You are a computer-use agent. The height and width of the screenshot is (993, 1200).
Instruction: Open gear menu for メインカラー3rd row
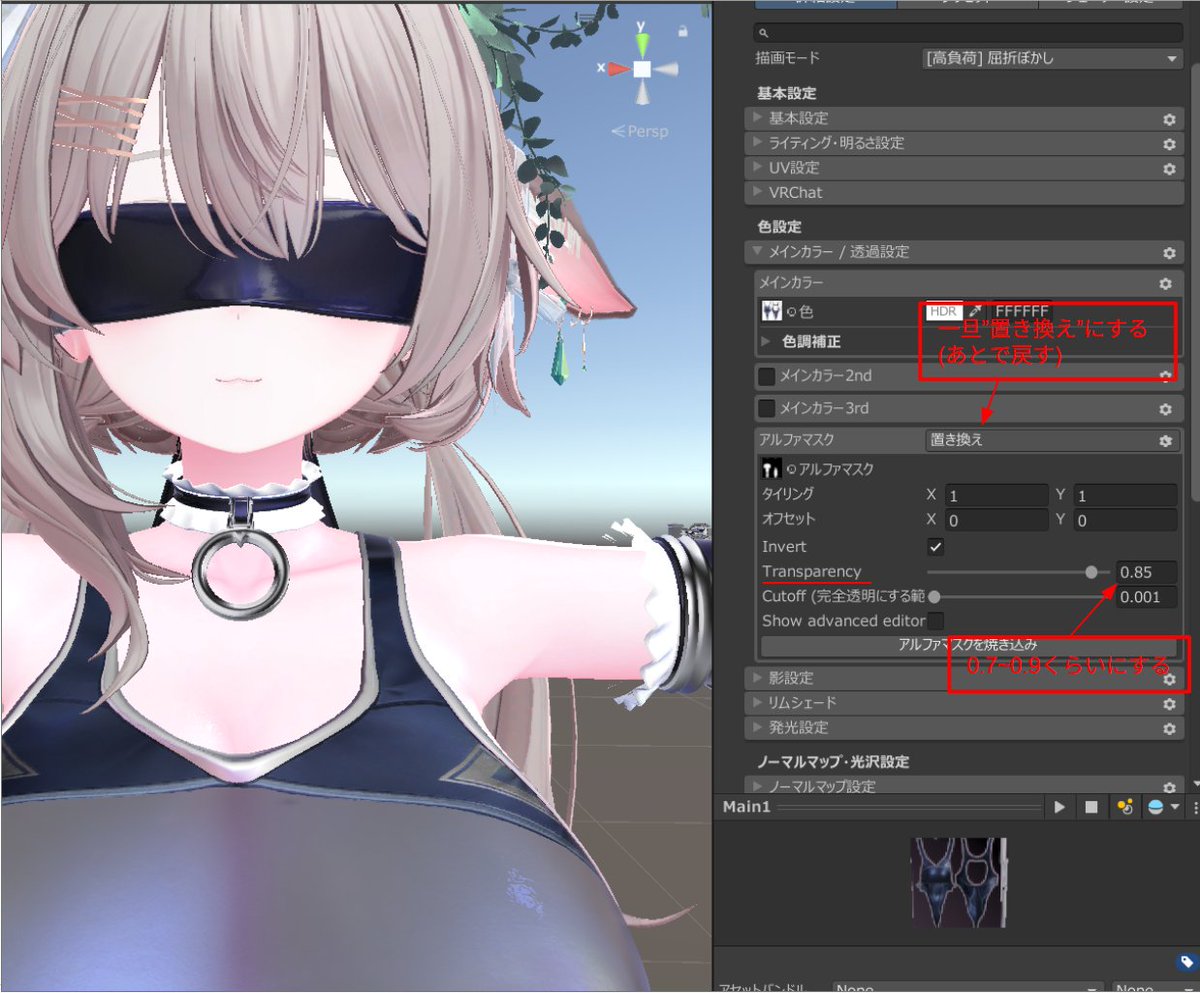[1164, 409]
